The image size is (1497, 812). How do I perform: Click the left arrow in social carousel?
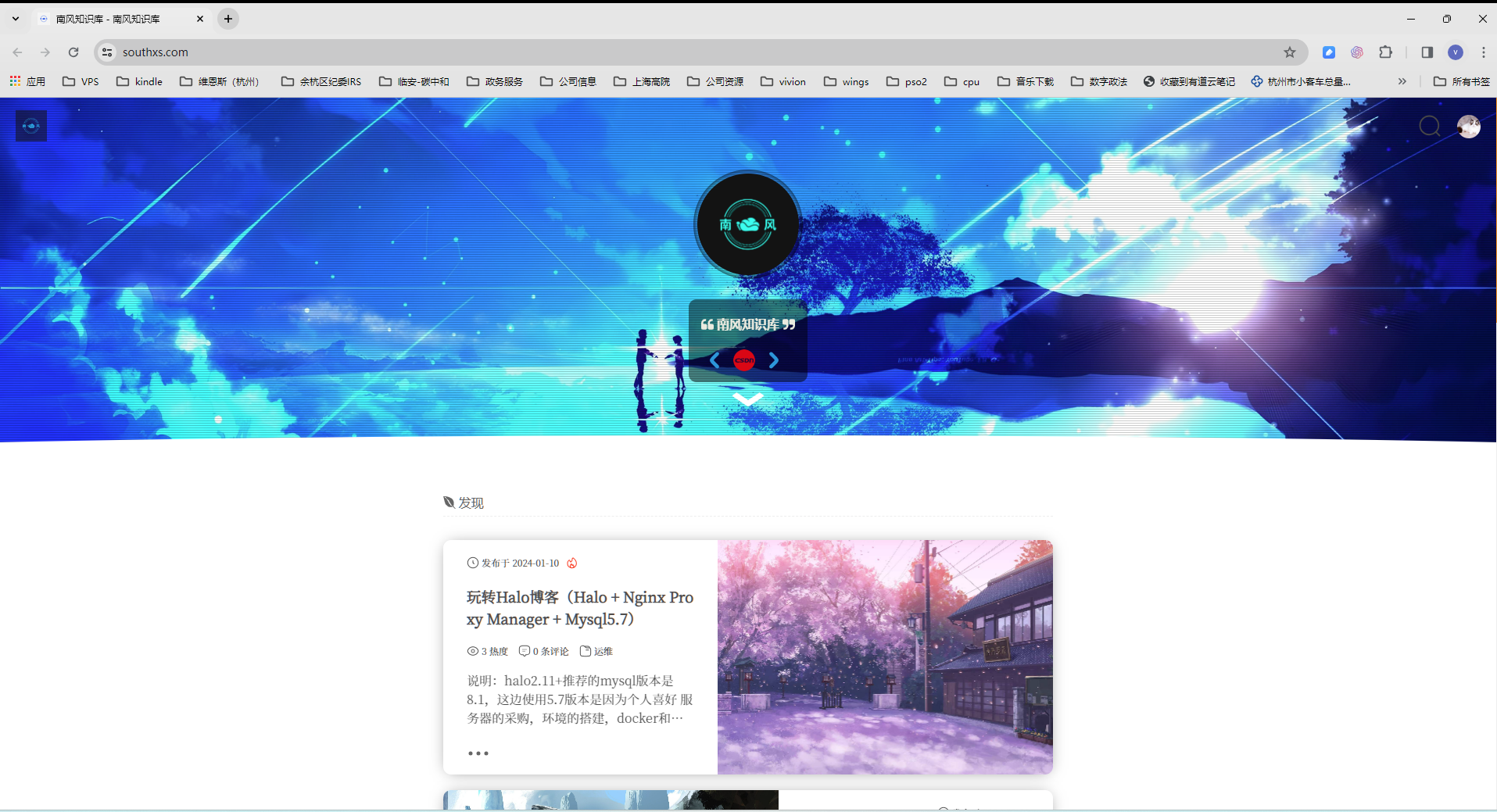click(x=714, y=360)
